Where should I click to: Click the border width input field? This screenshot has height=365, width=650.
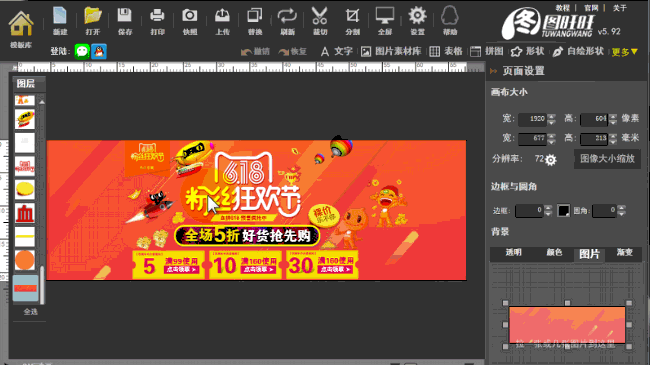[529, 211]
